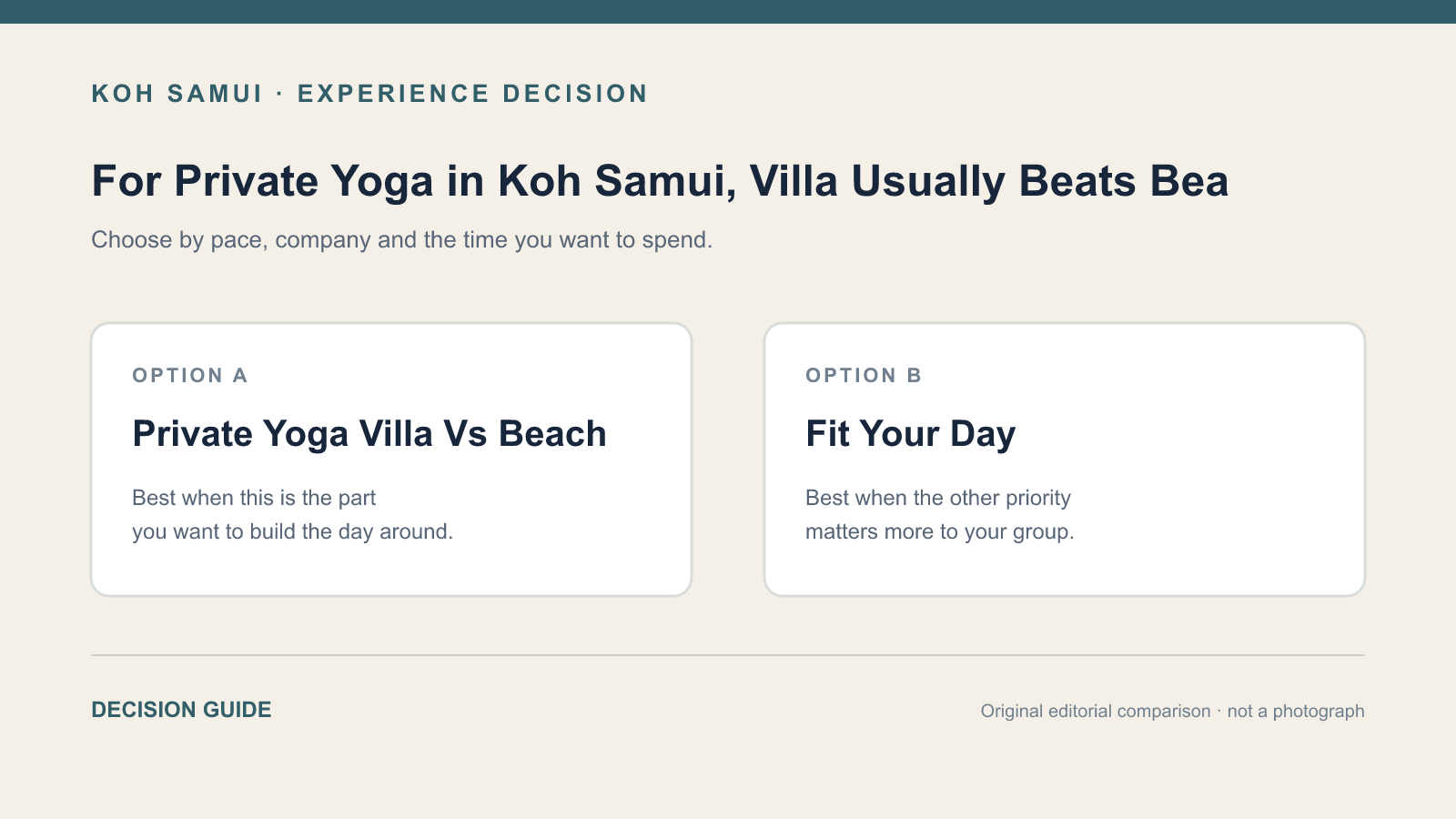Click the word Villa in headline
Image resolution: width=1456 pixels, height=819 pixels.
tap(794, 181)
